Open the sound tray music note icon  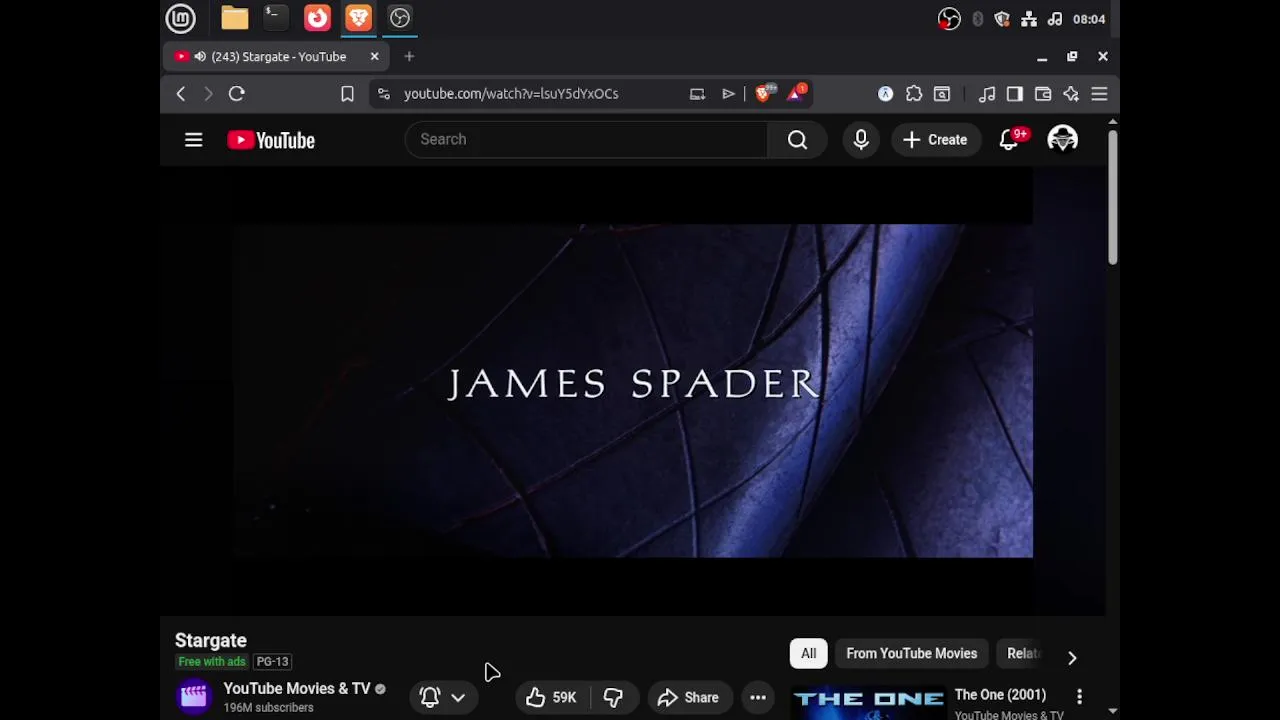[x=1055, y=19]
